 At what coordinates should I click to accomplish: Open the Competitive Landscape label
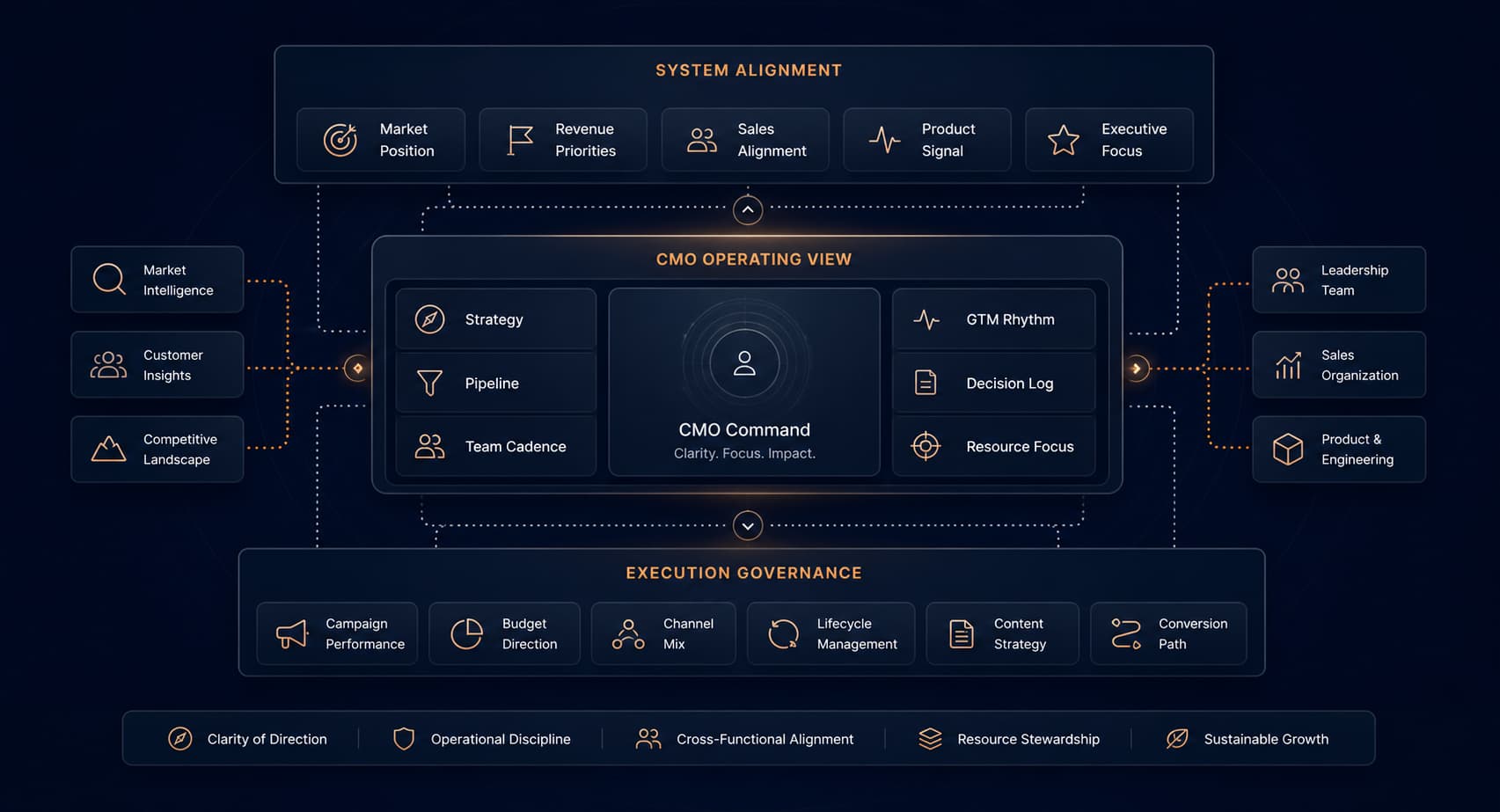180,450
